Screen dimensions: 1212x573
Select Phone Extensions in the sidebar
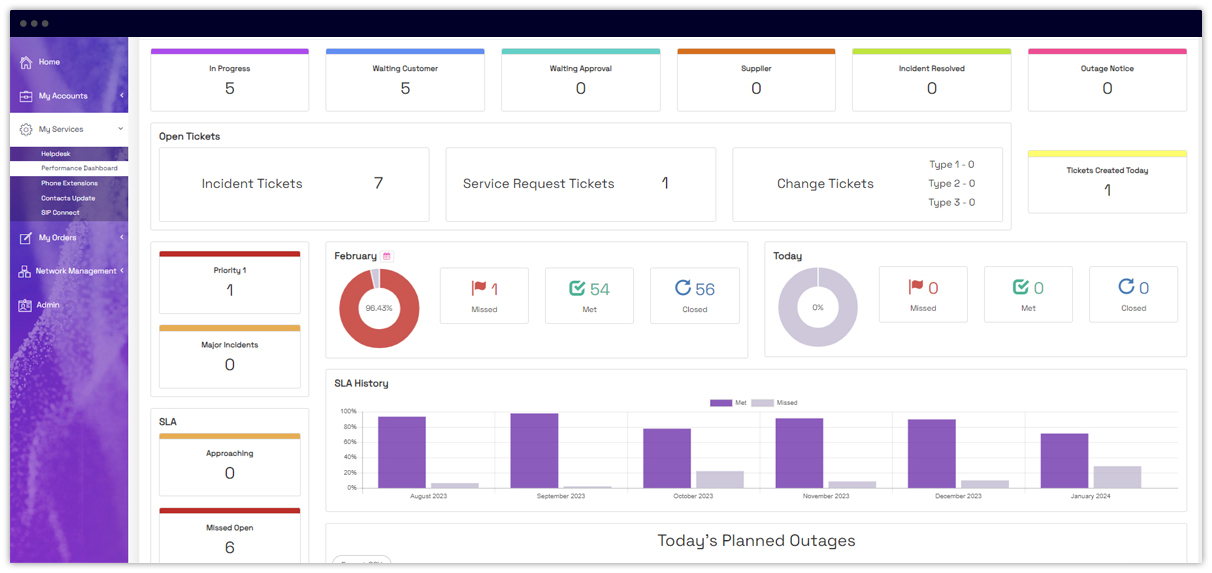69,183
